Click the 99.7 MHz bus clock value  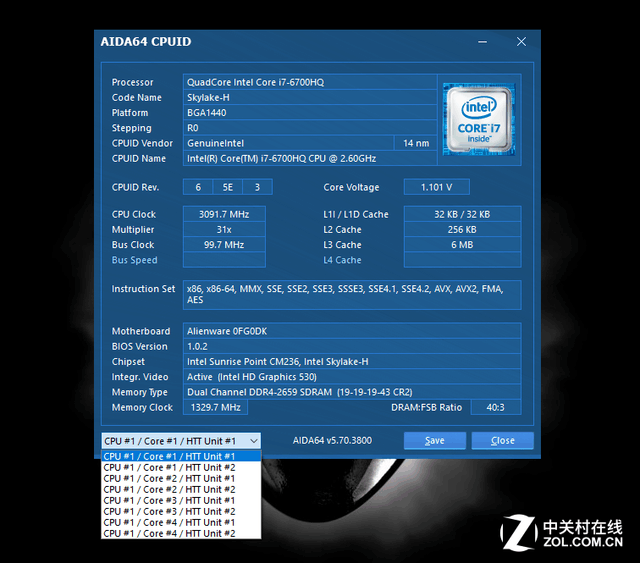pos(224,245)
